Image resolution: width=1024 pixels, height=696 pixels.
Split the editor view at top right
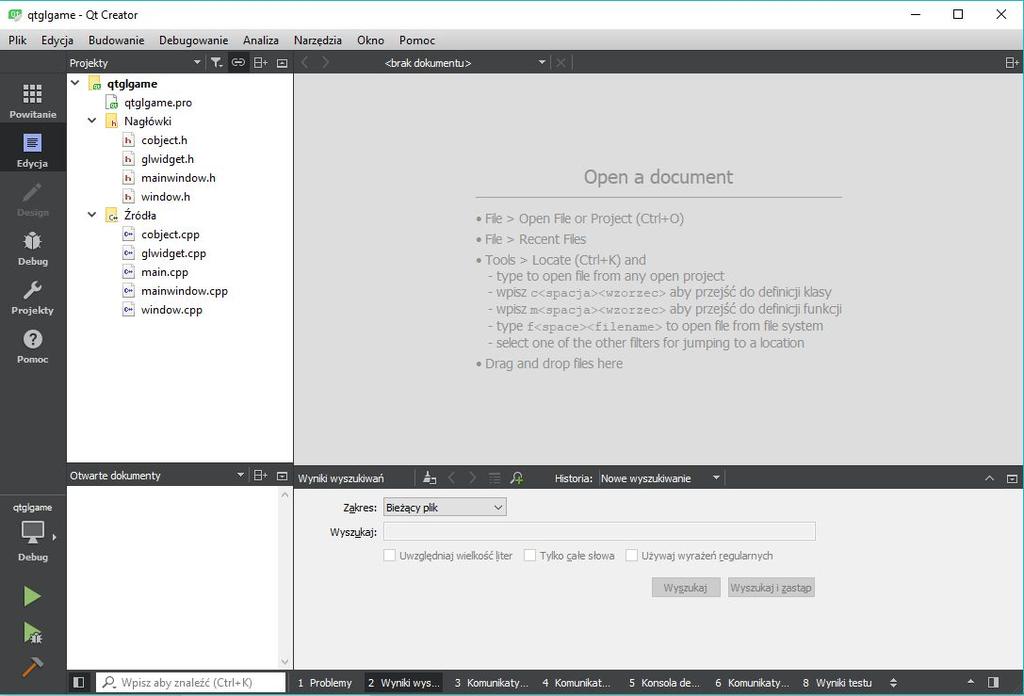click(1012, 63)
